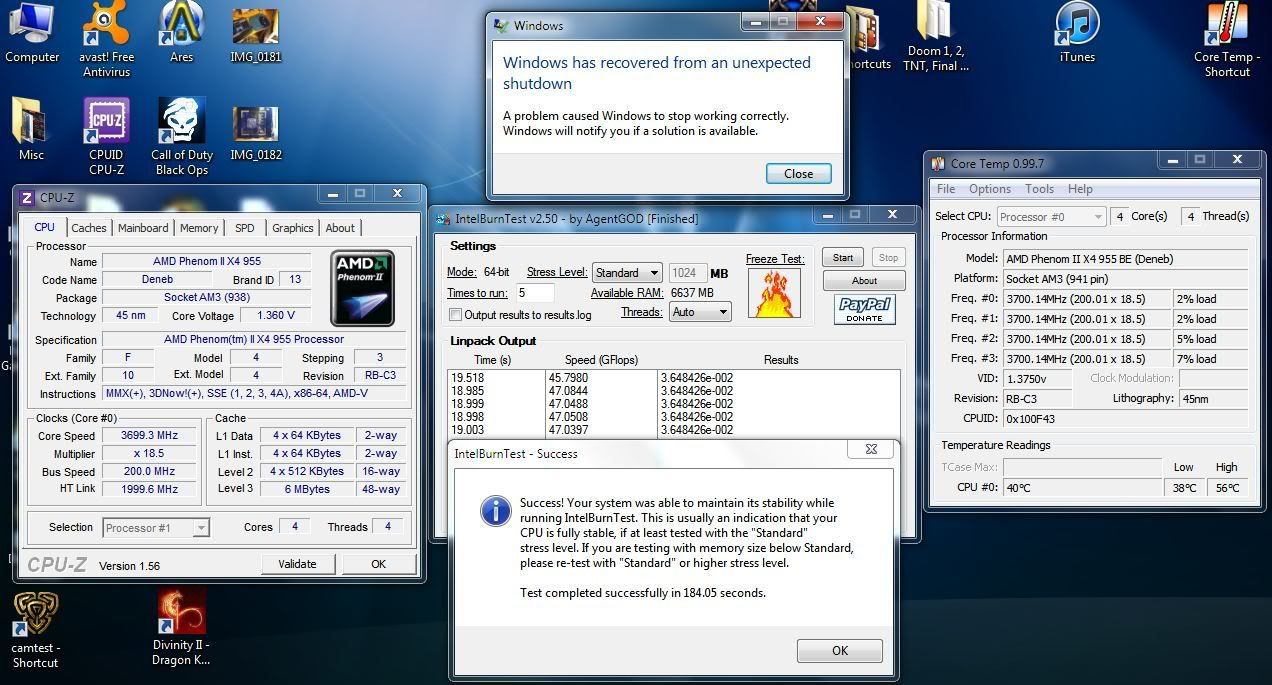Screen dimensions: 1272x685
Task: Click the Core Voltage value 1.360 V
Action: (x=276, y=316)
